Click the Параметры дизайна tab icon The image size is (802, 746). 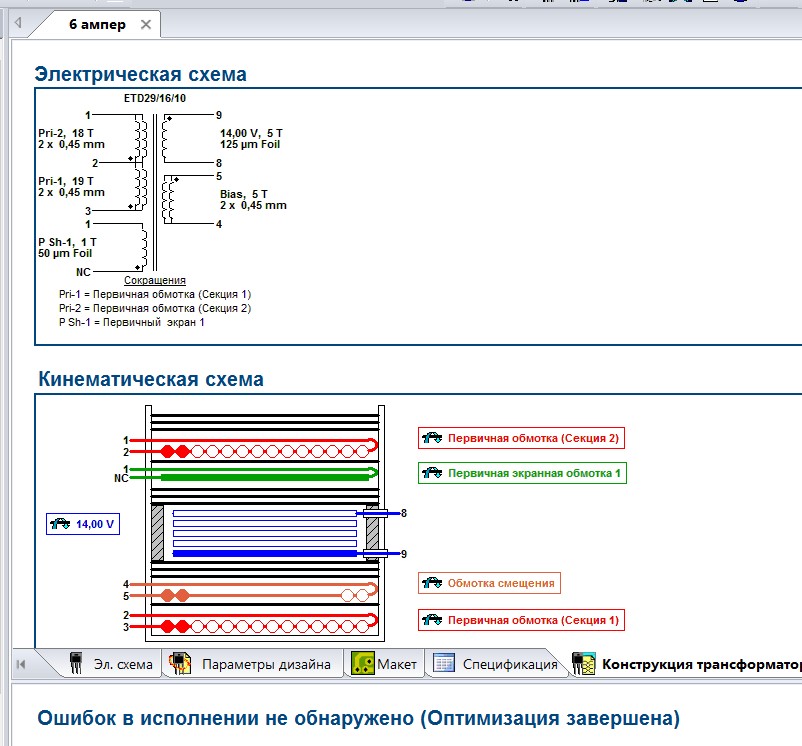pyautogui.click(x=180, y=663)
